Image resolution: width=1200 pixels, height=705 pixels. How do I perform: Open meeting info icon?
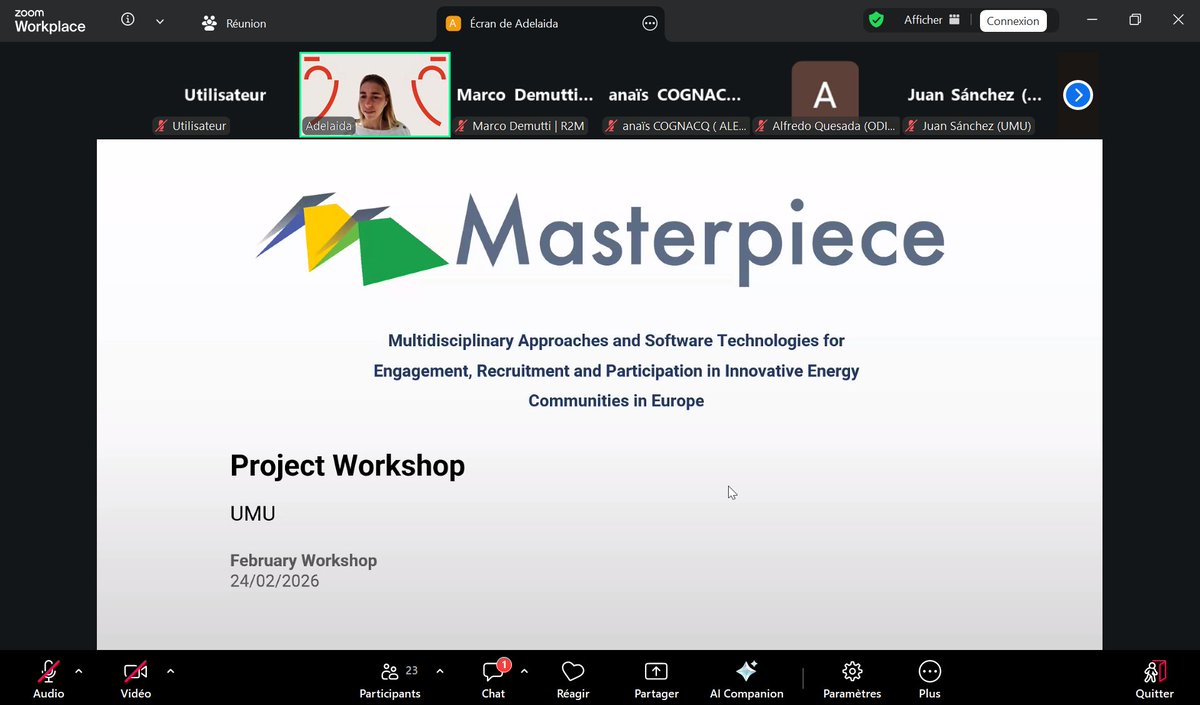(128, 20)
